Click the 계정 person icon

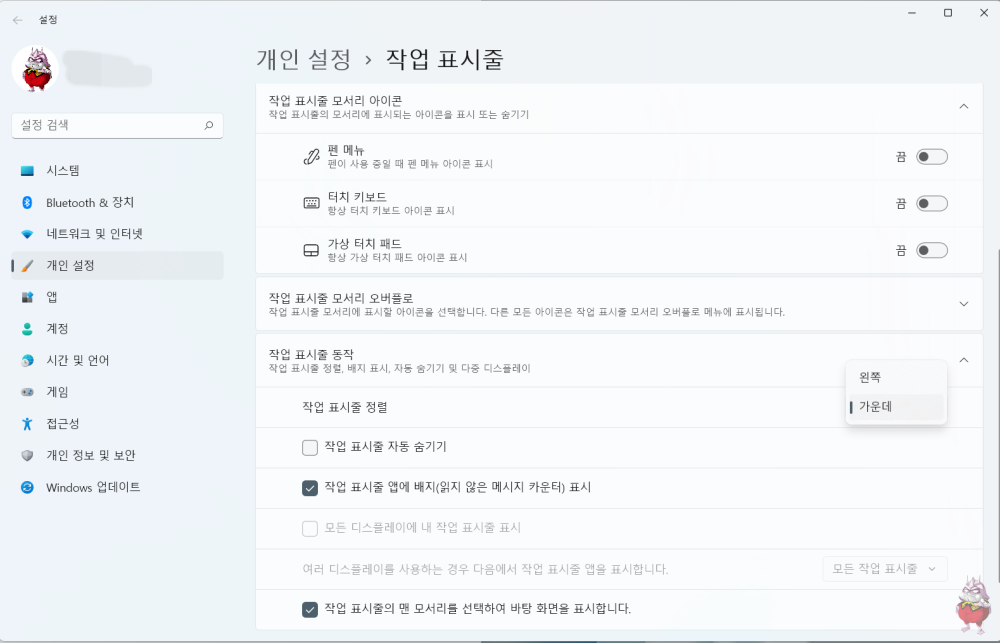pyautogui.click(x=27, y=329)
